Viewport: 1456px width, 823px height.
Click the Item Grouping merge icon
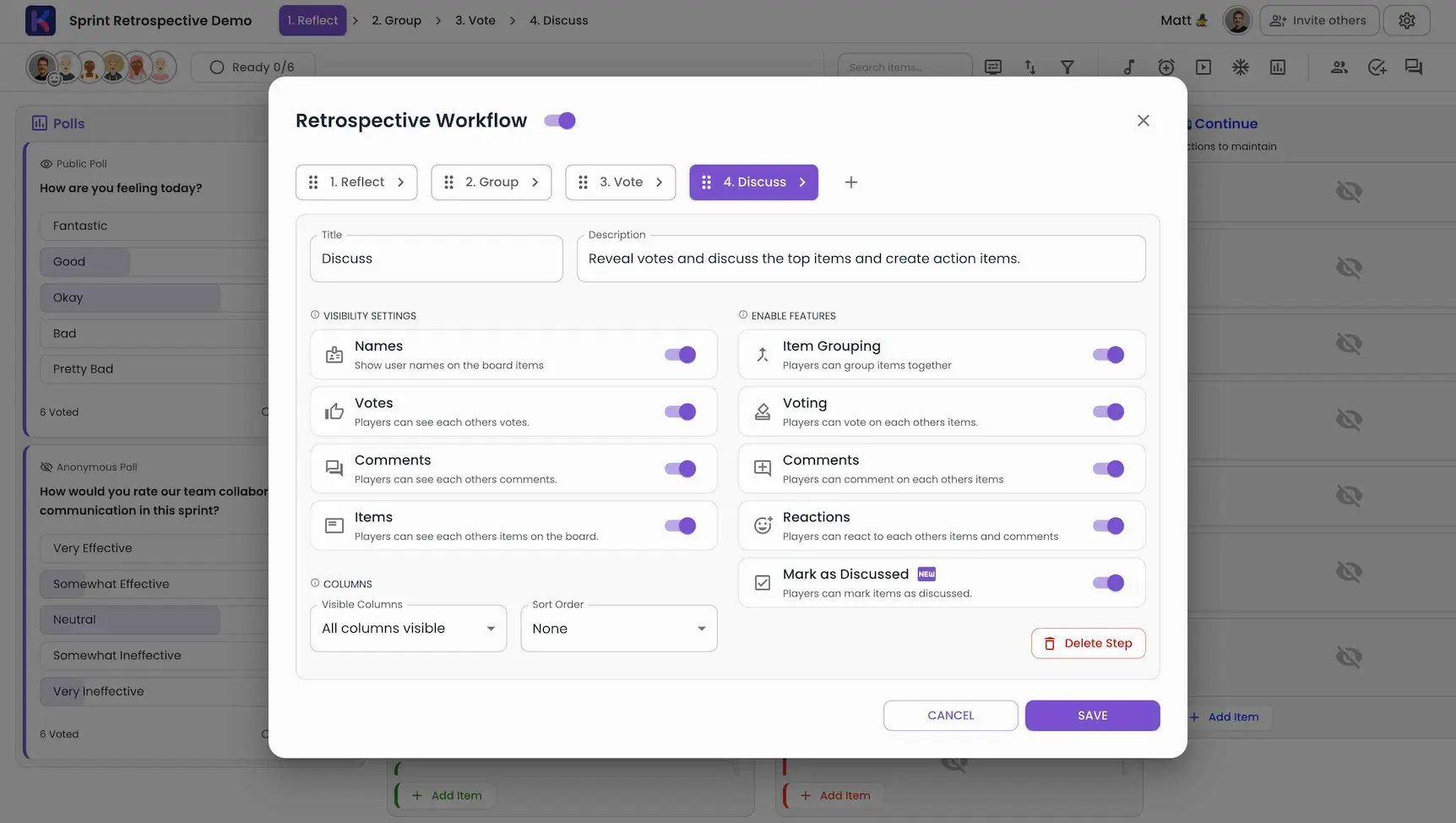pyautogui.click(x=763, y=355)
